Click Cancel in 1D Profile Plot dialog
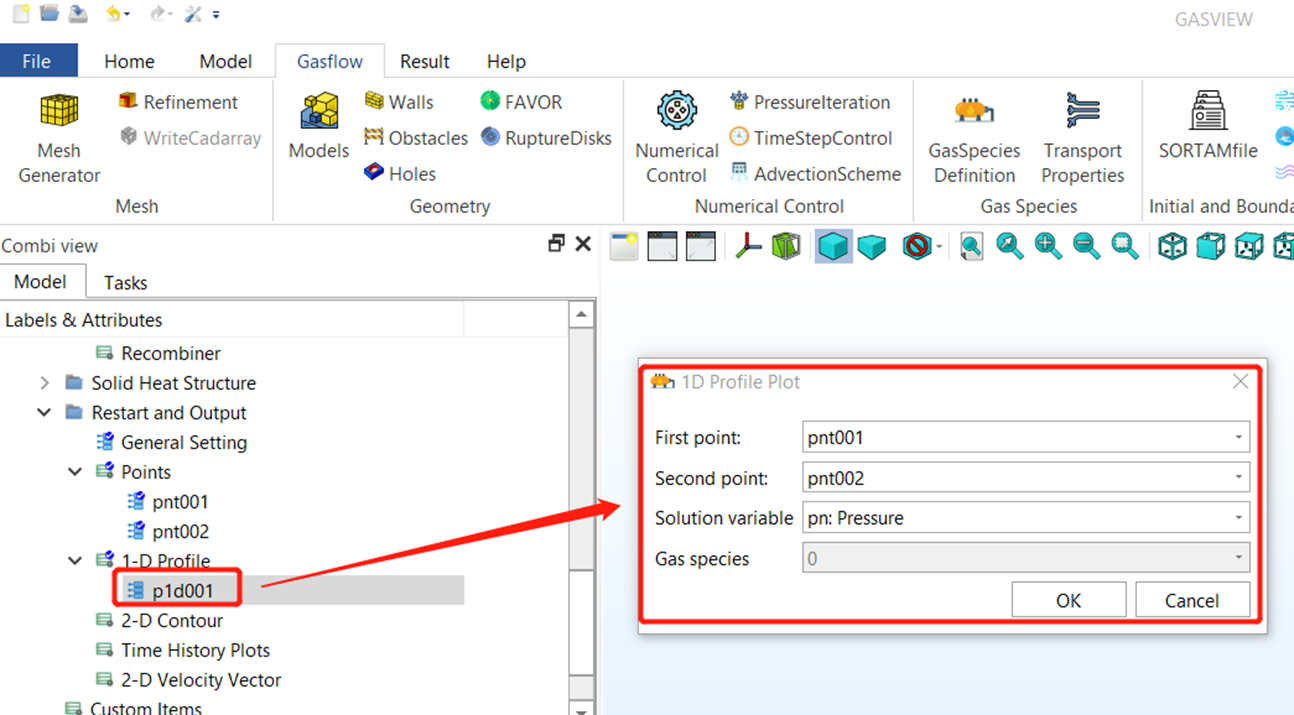 [1192, 600]
